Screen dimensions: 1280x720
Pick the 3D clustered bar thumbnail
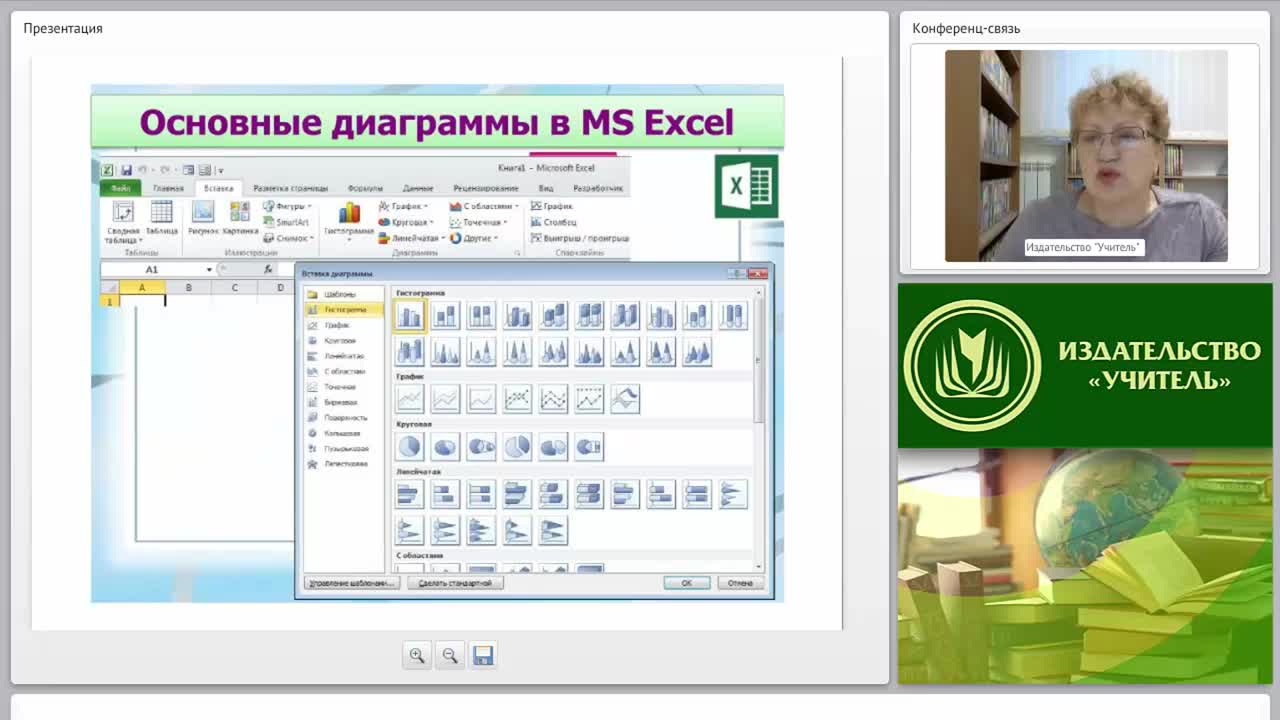coord(517,494)
